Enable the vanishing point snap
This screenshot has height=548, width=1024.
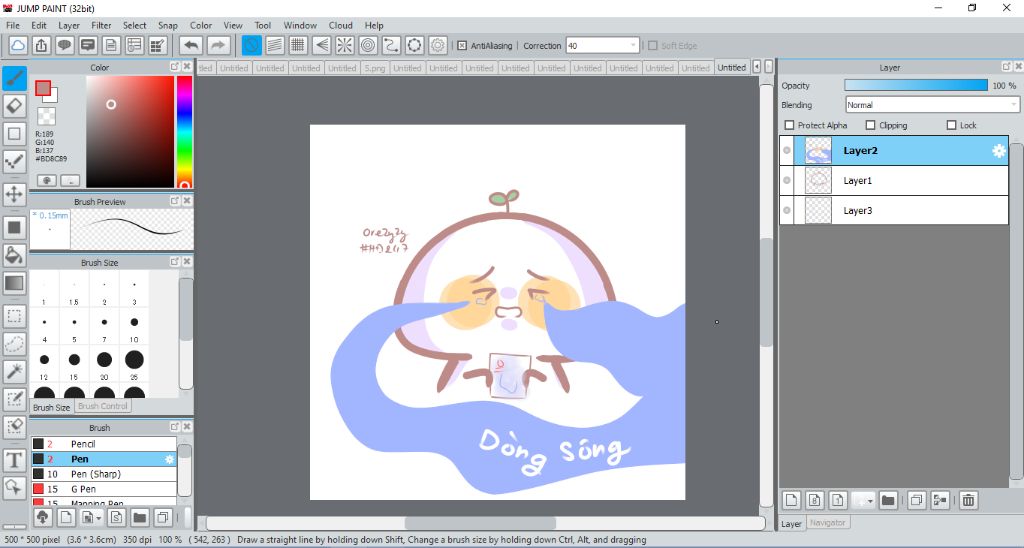pos(321,45)
